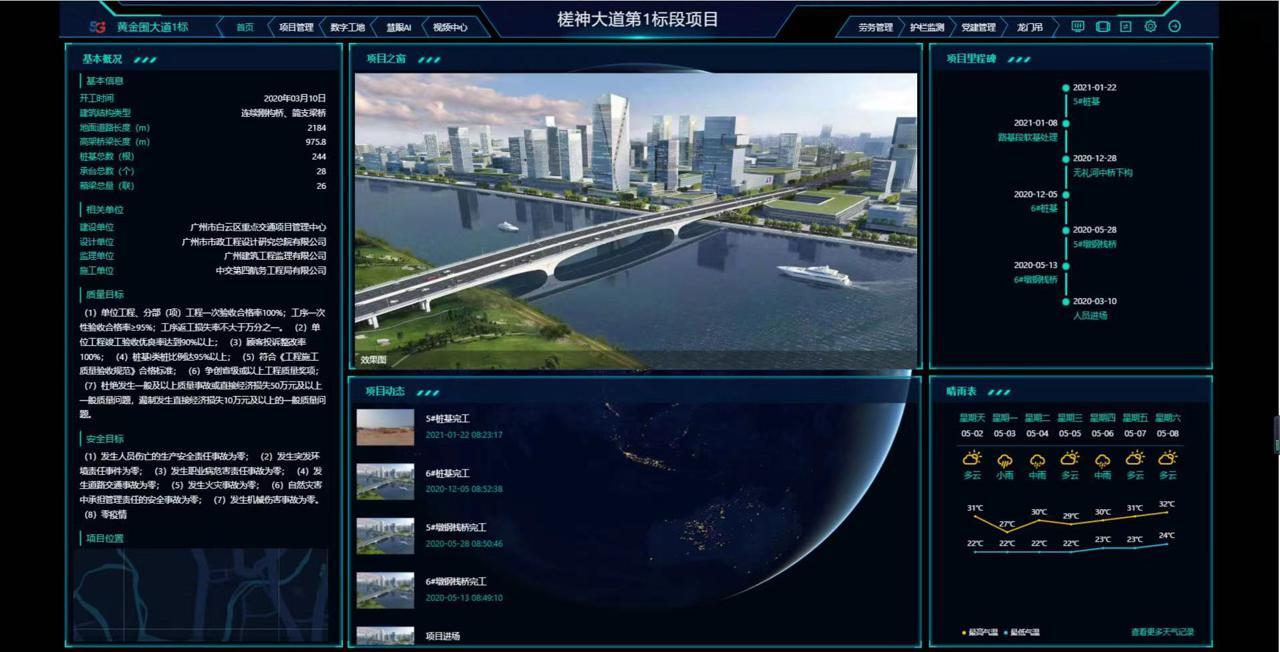Open the 护栏监测 tab
This screenshot has width=1280, height=652.
click(927, 28)
